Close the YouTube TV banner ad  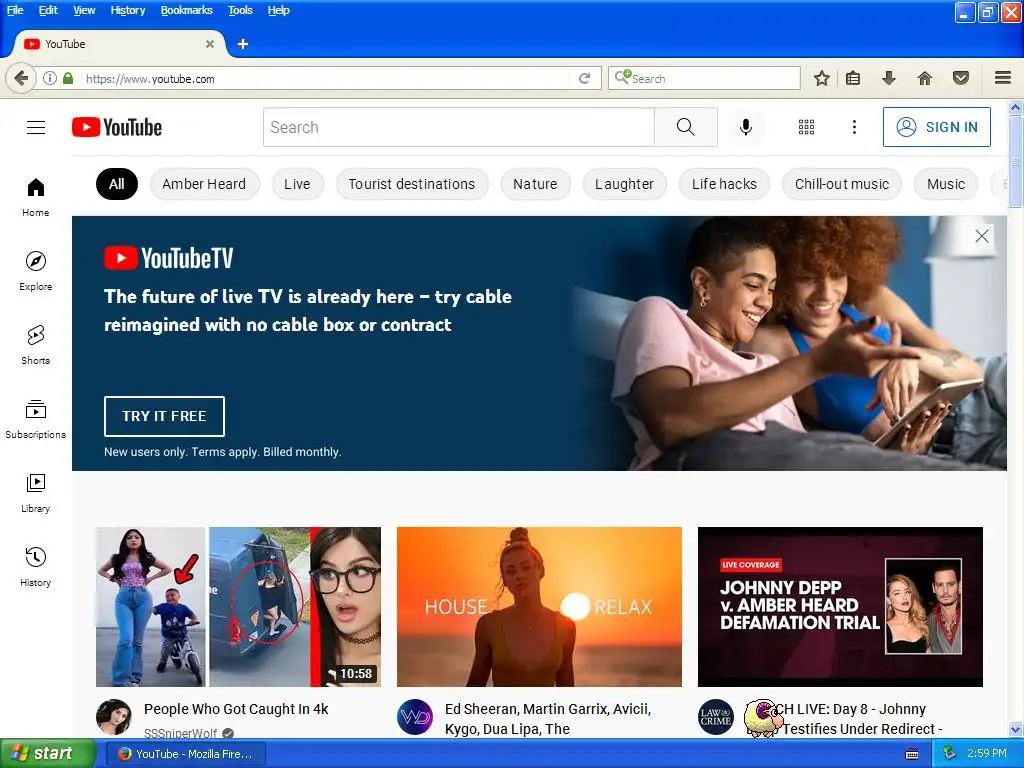tap(982, 236)
